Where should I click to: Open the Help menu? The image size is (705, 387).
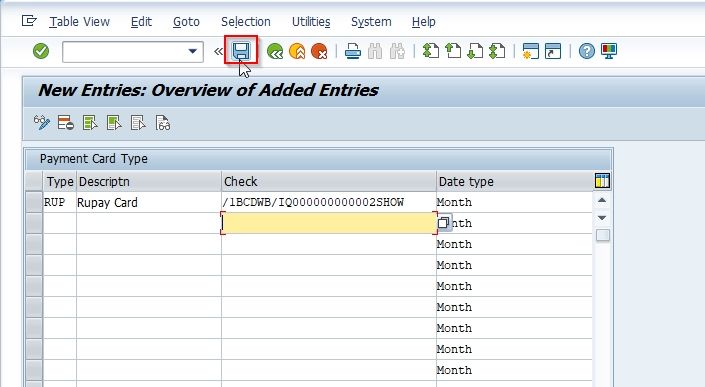pyautogui.click(x=424, y=22)
